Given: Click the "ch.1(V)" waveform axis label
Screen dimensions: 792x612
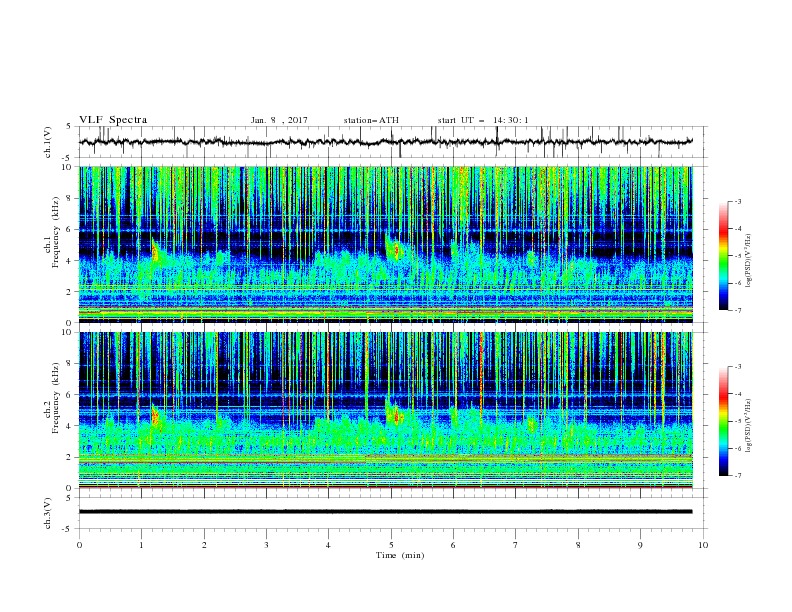Looking at the screenshot, I should pos(48,142).
